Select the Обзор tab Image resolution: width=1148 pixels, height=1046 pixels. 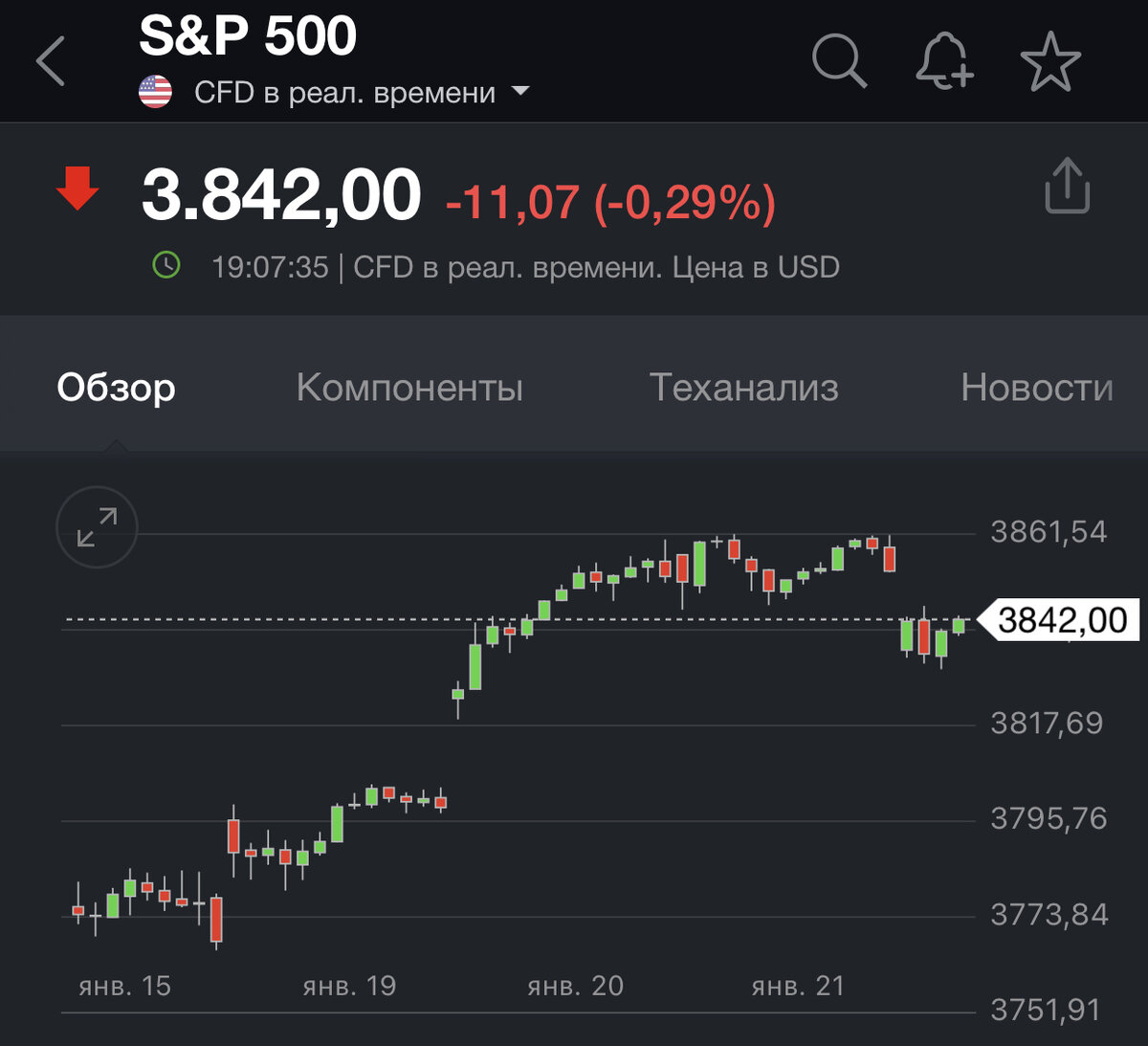click(116, 388)
